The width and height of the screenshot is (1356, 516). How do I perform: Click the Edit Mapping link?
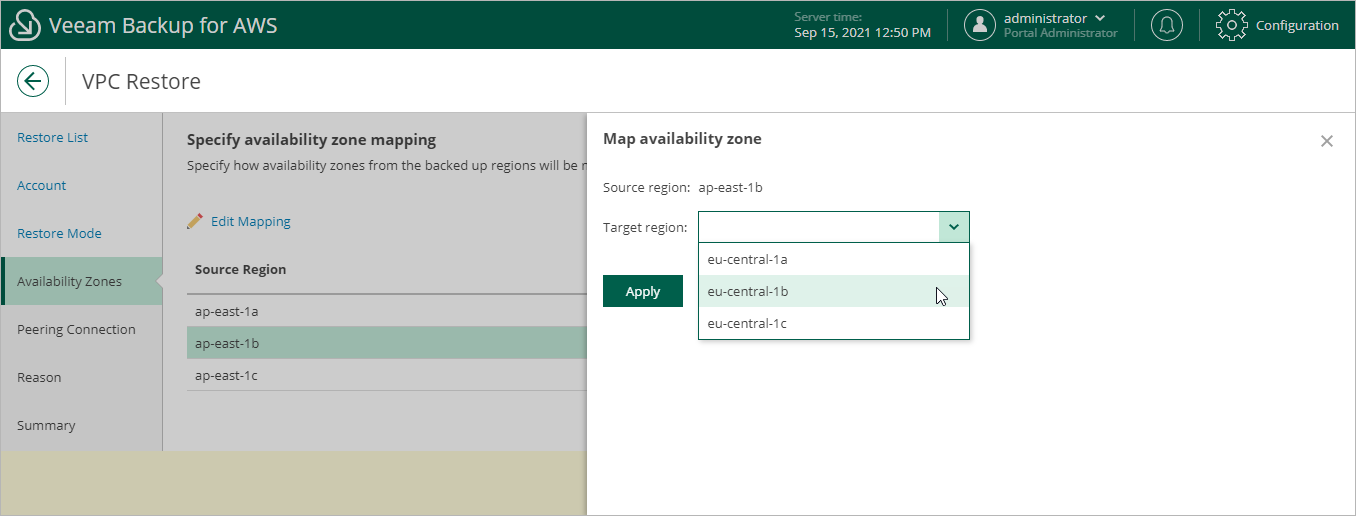tap(250, 221)
